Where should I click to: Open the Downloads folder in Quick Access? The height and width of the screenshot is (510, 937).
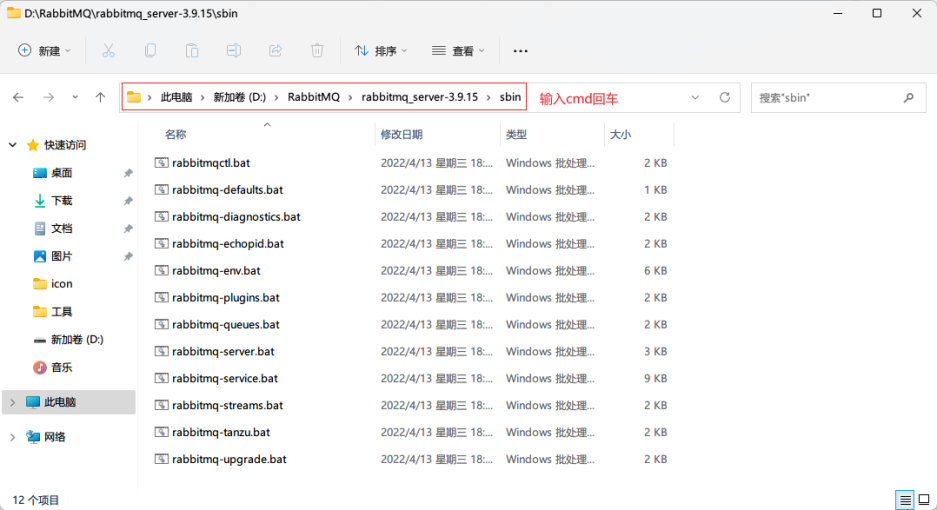(62, 200)
